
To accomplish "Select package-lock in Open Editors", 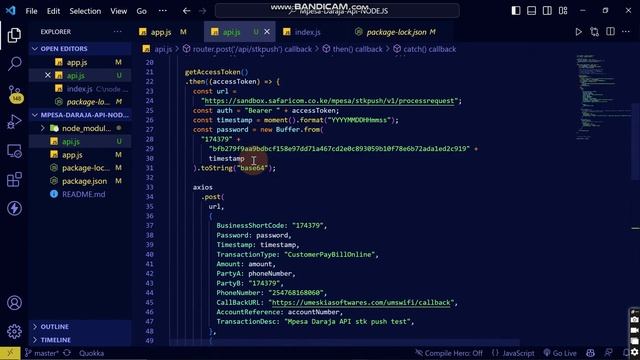I will (80, 102).
